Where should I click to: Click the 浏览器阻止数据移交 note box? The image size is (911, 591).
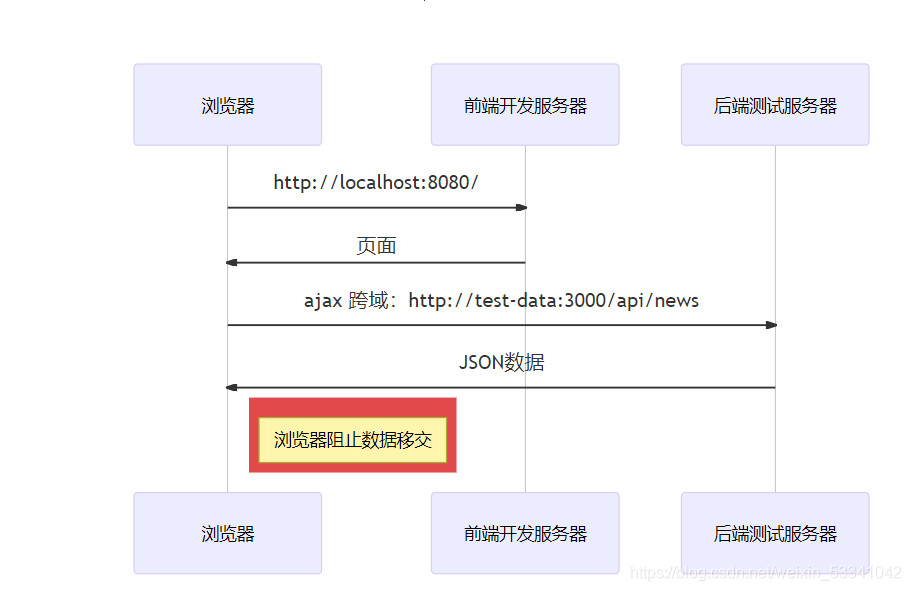(x=353, y=440)
